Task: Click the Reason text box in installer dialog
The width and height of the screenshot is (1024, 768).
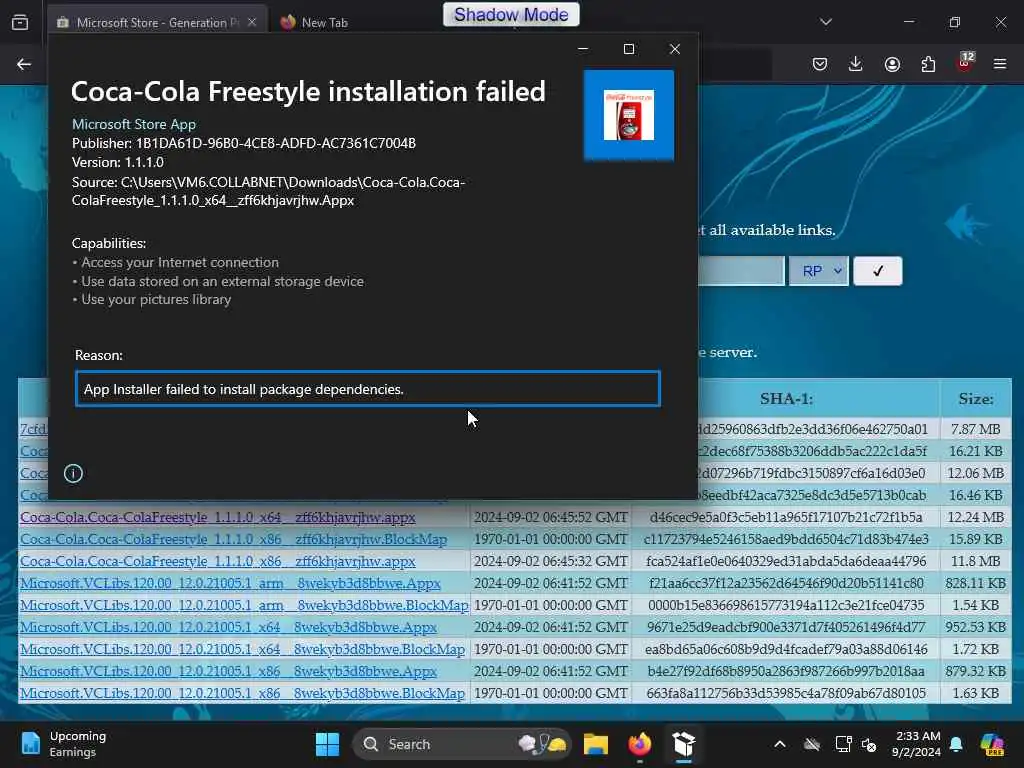Action: click(368, 389)
